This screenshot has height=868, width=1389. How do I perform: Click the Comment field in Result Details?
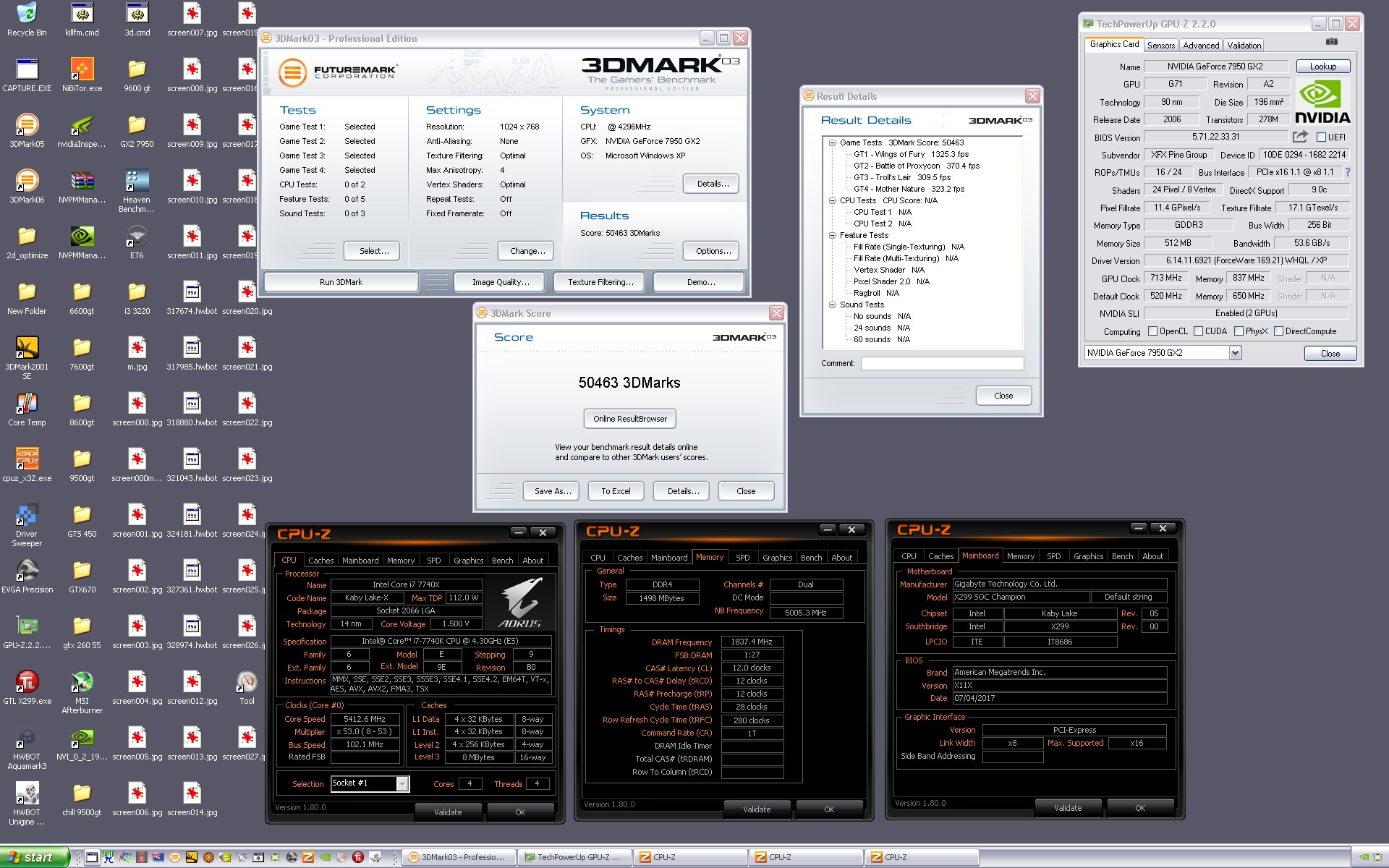tap(942, 363)
